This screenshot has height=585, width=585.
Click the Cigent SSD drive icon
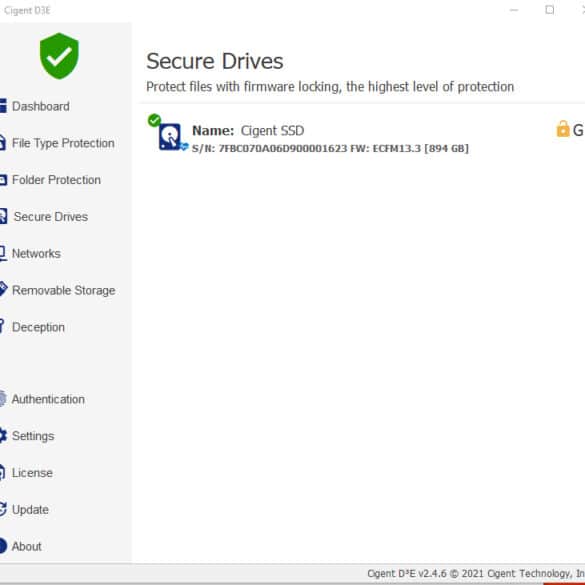tap(171, 137)
